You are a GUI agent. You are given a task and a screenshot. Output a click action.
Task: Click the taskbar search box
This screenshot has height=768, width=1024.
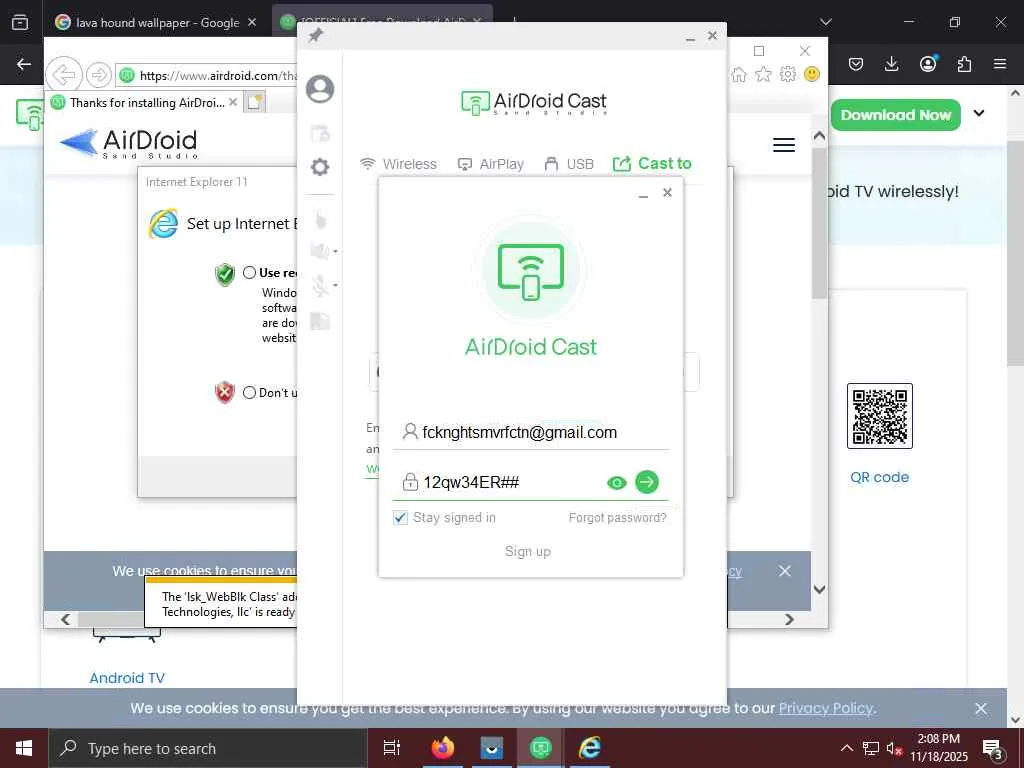[208, 748]
